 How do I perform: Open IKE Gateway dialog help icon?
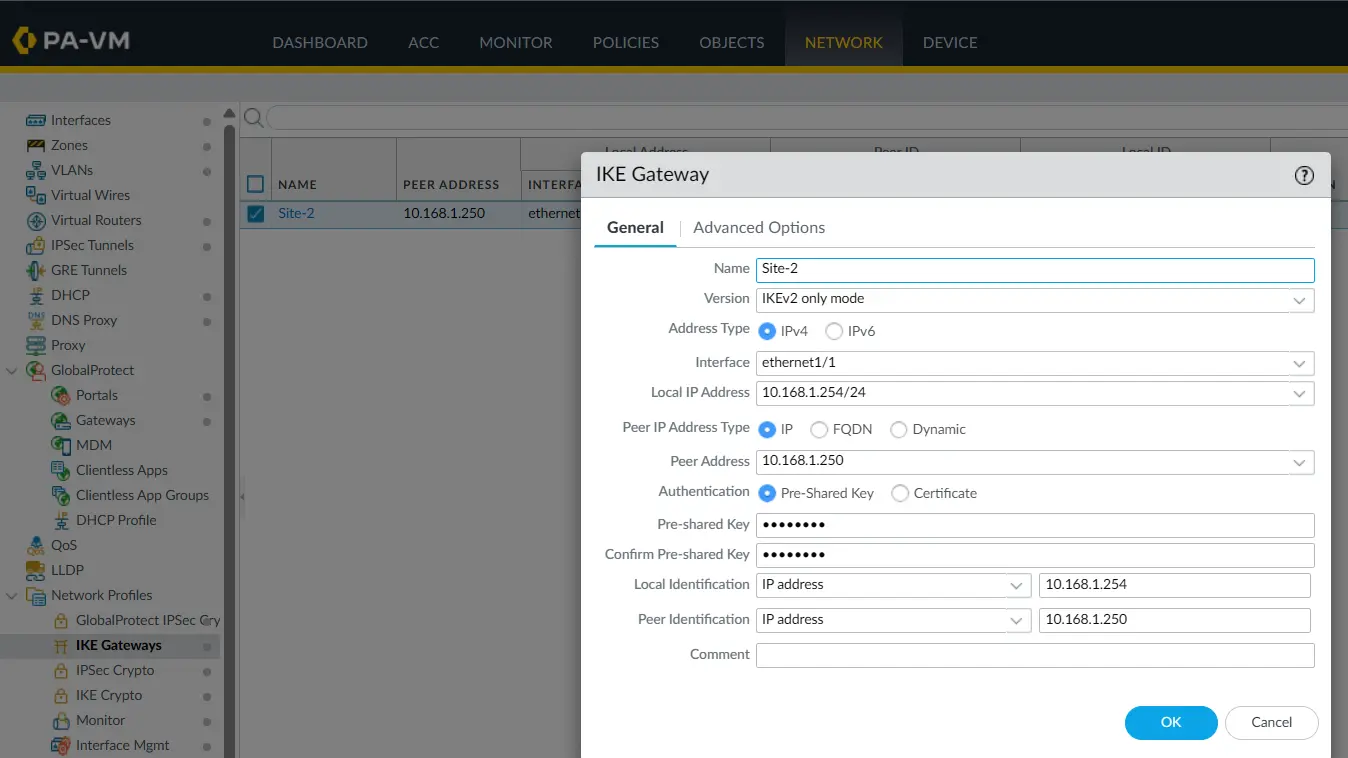[1304, 175]
